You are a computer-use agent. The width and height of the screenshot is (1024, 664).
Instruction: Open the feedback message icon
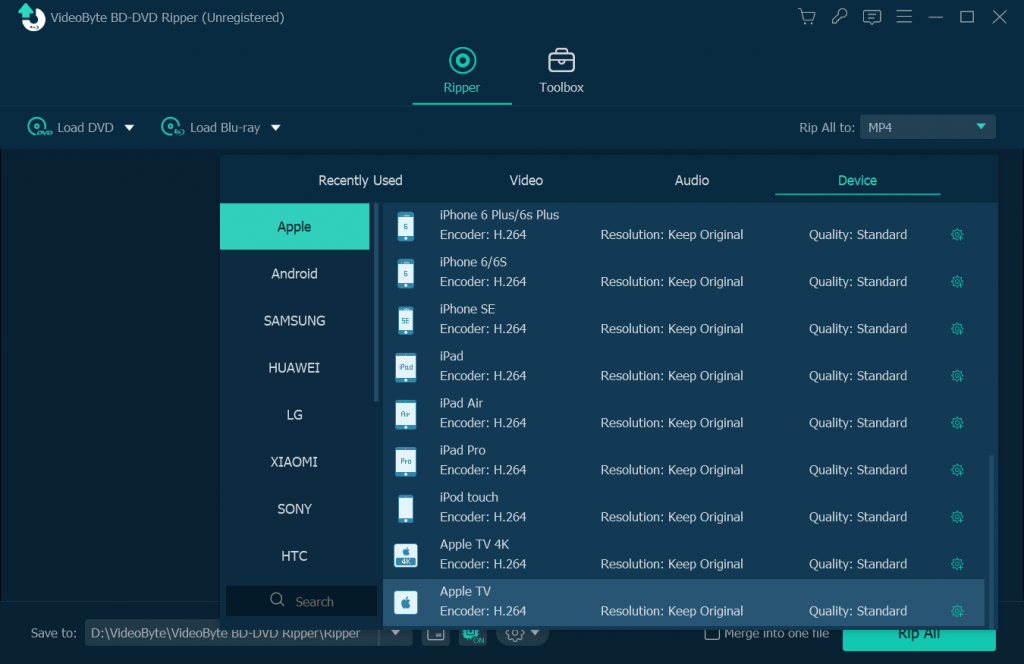[872, 17]
